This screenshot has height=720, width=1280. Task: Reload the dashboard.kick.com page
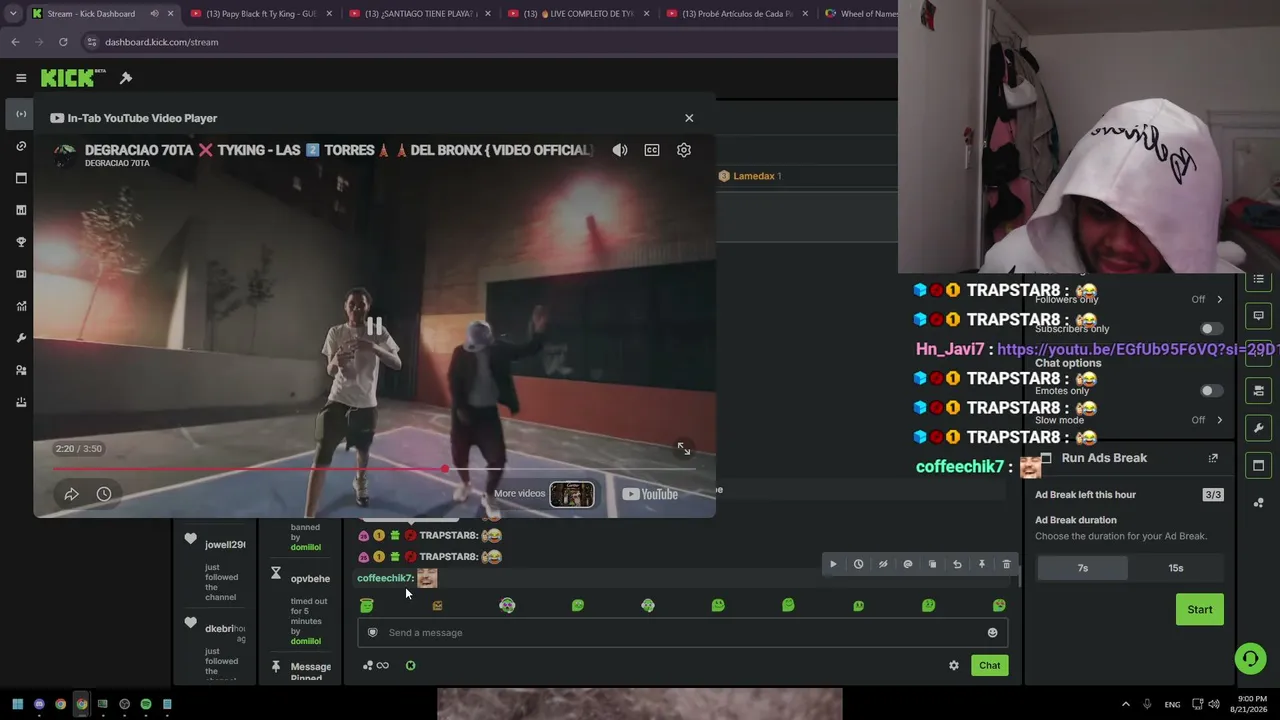pyautogui.click(x=63, y=42)
